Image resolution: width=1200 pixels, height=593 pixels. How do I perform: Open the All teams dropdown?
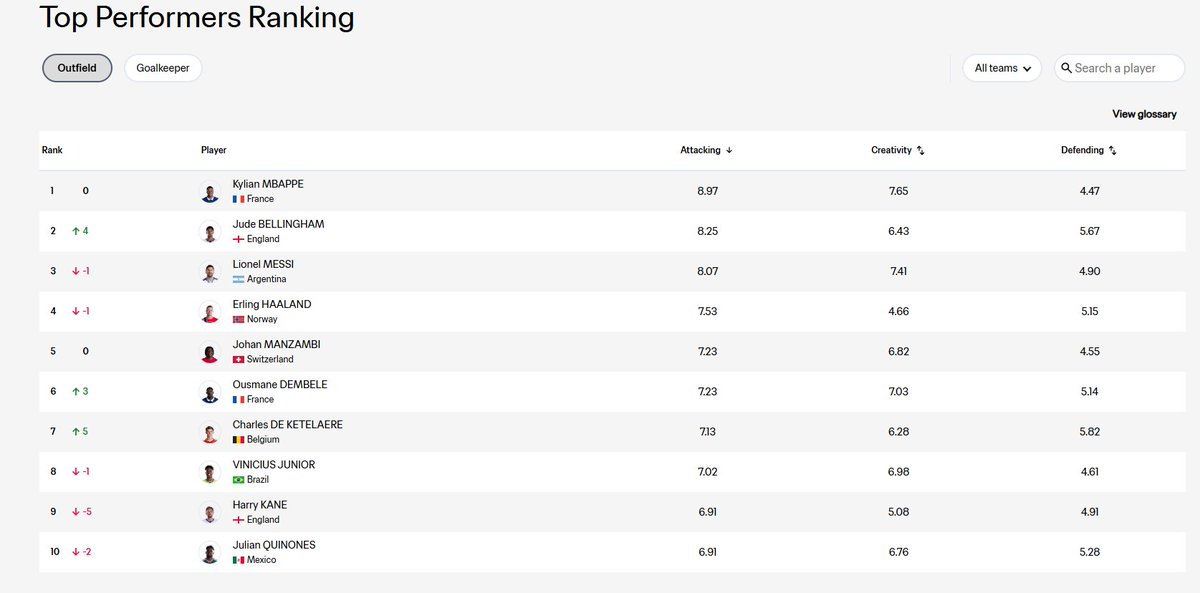pos(1002,68)
